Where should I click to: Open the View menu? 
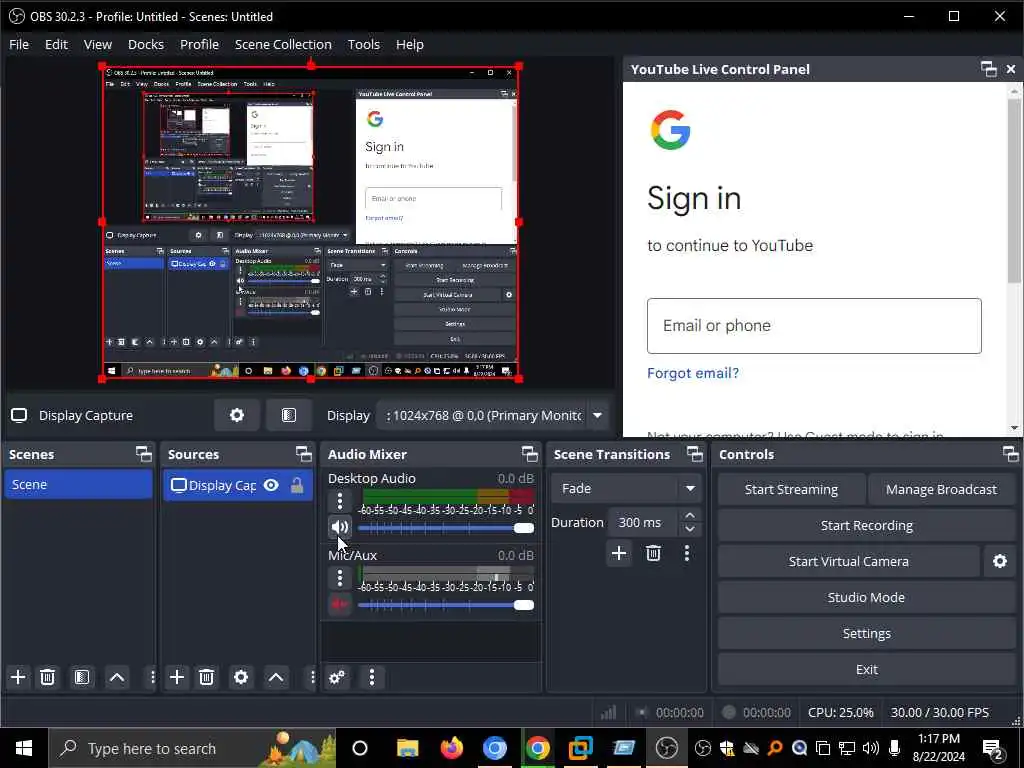(x=98, y=44)
